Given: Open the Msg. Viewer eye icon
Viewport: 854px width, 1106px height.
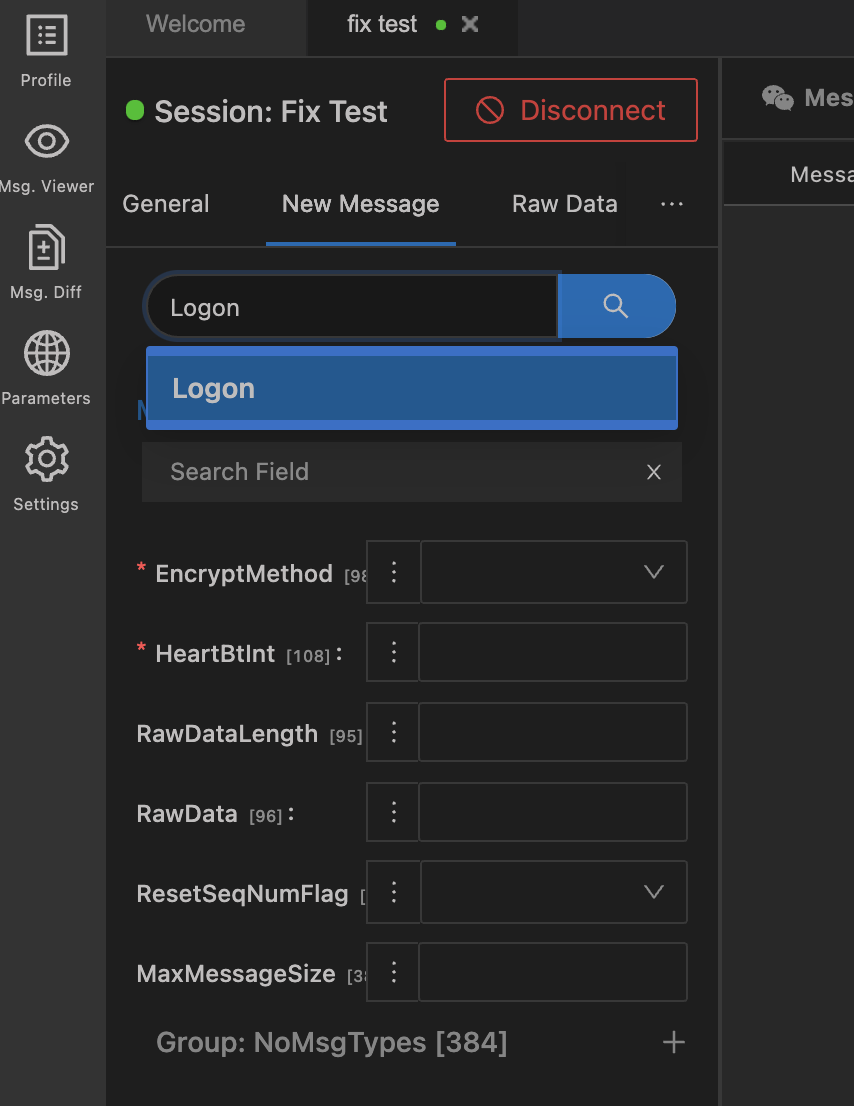Looking at the screenshot, I should [46, 141].
